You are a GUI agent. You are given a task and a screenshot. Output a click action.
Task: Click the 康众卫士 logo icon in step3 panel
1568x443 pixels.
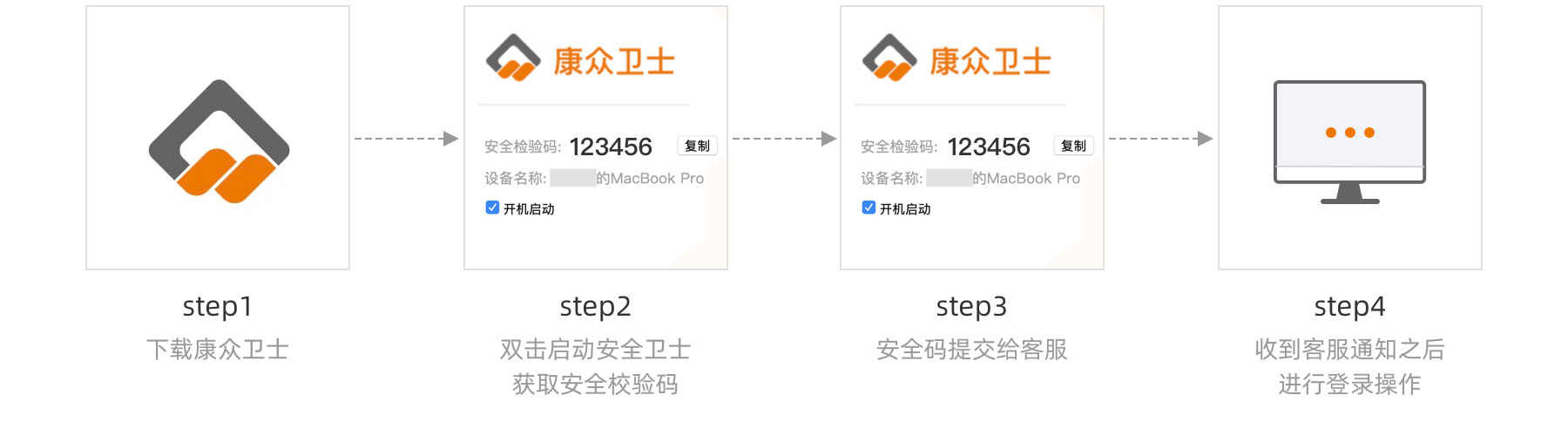tap(889, 58)
